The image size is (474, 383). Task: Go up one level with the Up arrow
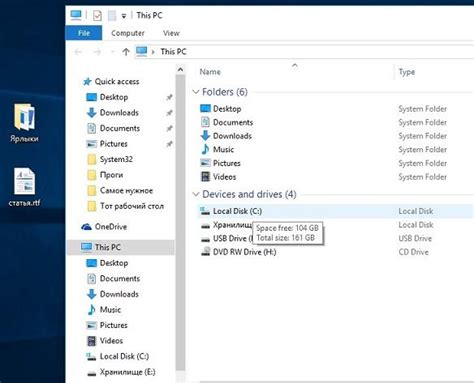[x=126, y=52]
